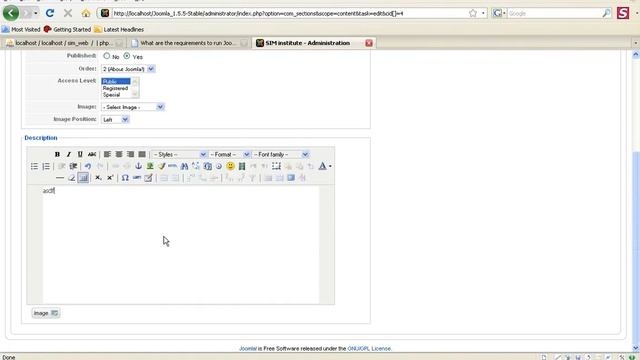Go to browser home page
Viewport: 640px width, 360px height.
(x=86, y=13)
